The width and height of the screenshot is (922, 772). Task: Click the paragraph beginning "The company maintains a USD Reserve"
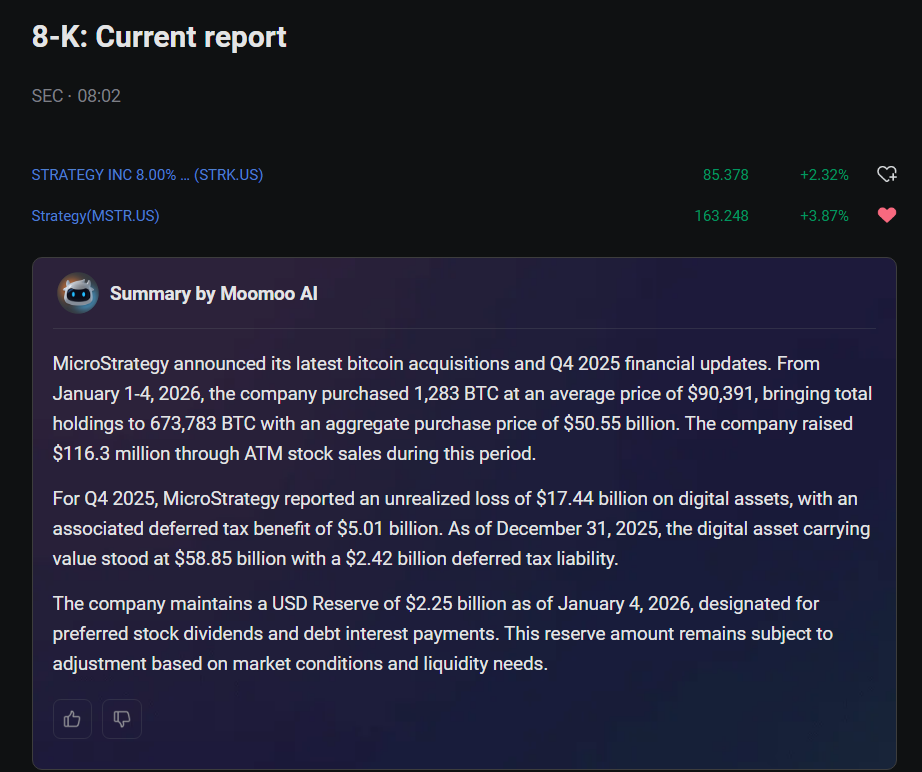443,633
